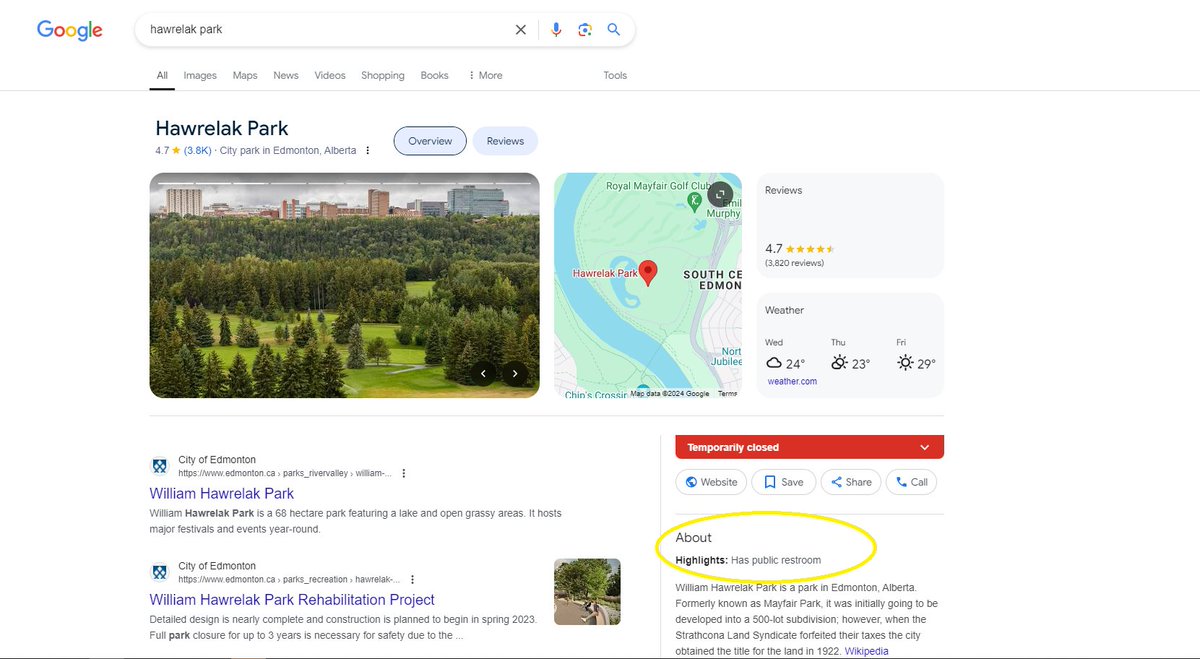Screen dimensions: 1200x659
Task: Switch to the Images tab
Action: click(x=200, y=75)
